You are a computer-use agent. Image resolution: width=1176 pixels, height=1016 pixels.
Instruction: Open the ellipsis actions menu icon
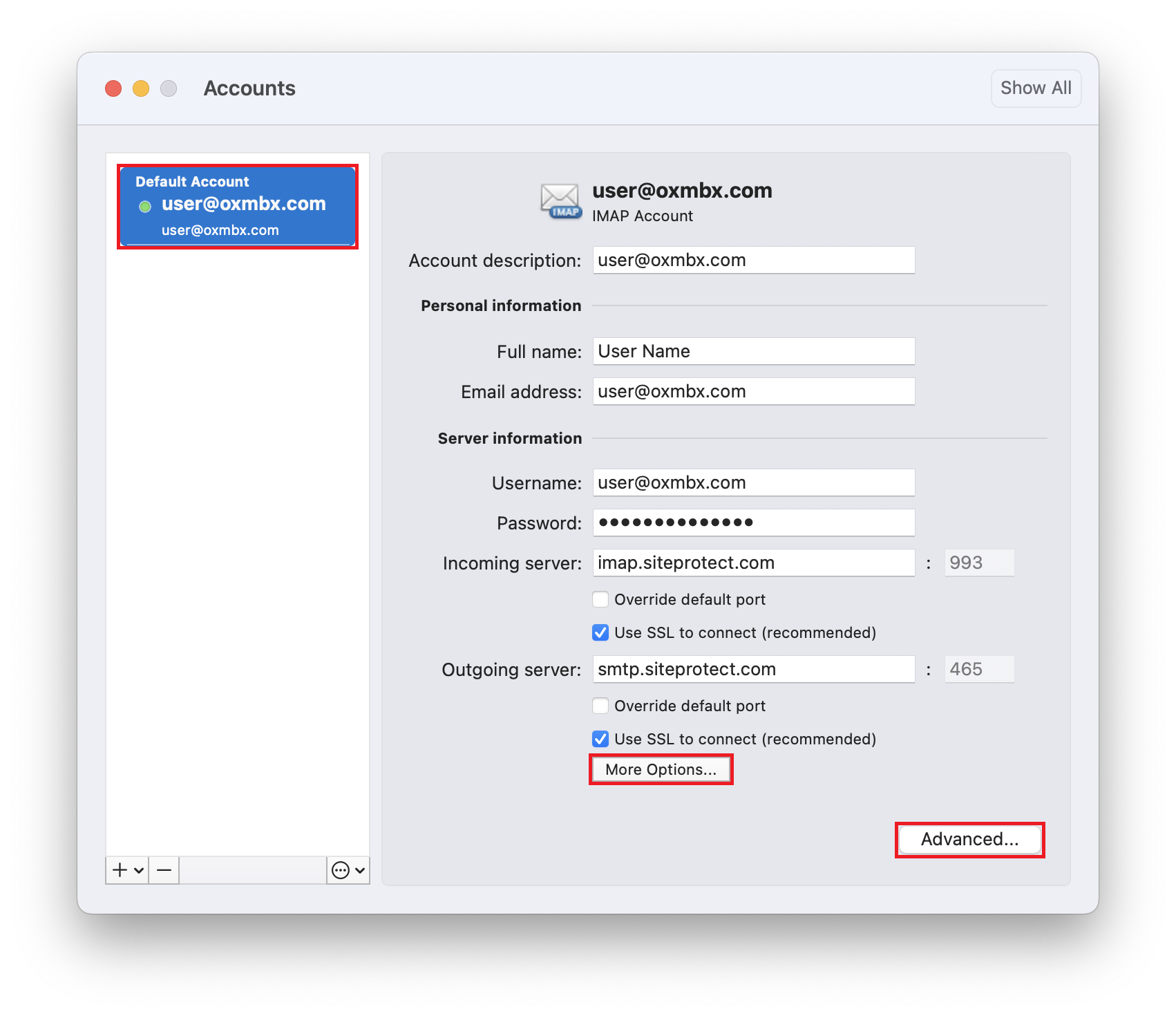340,869
